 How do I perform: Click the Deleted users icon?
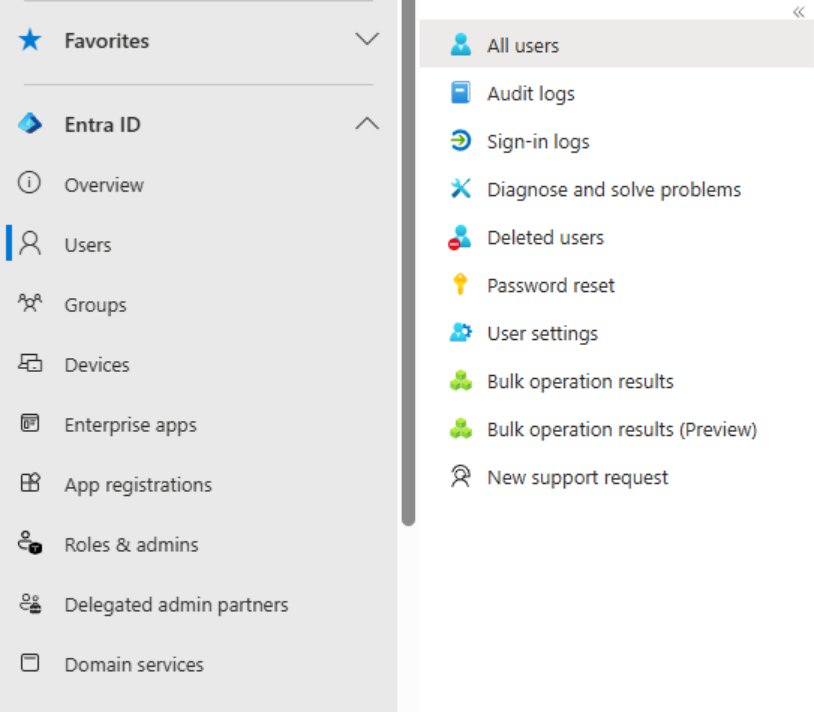click(x=460, y=238)
